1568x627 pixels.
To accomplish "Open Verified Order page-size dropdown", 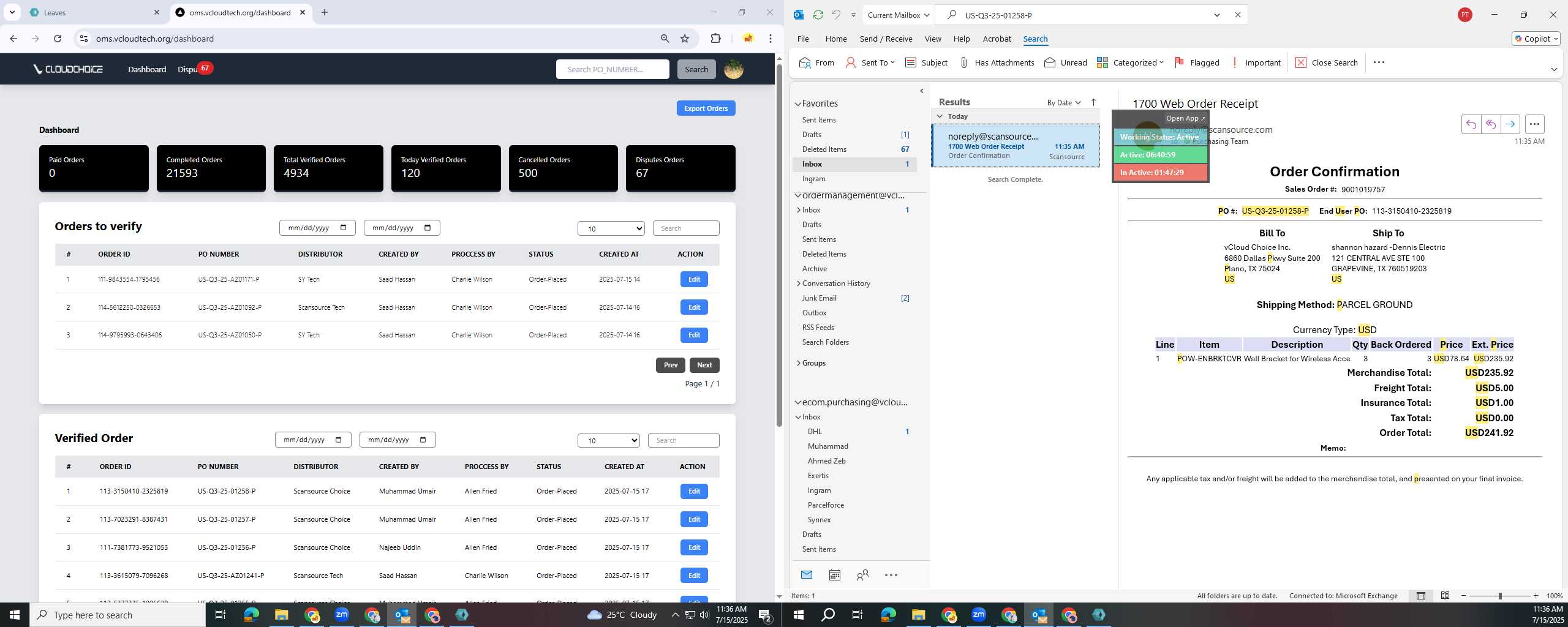I will pyautogui.click(x=608, y=440).
